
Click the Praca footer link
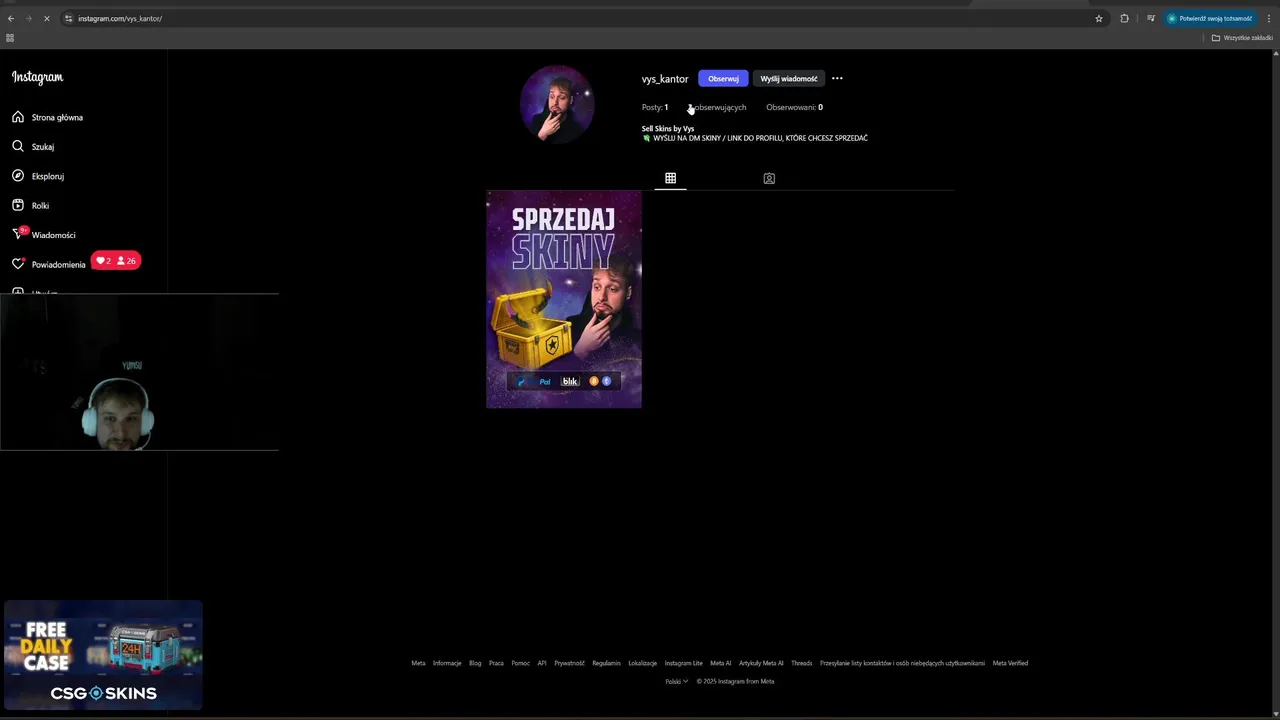click(496, 663)
